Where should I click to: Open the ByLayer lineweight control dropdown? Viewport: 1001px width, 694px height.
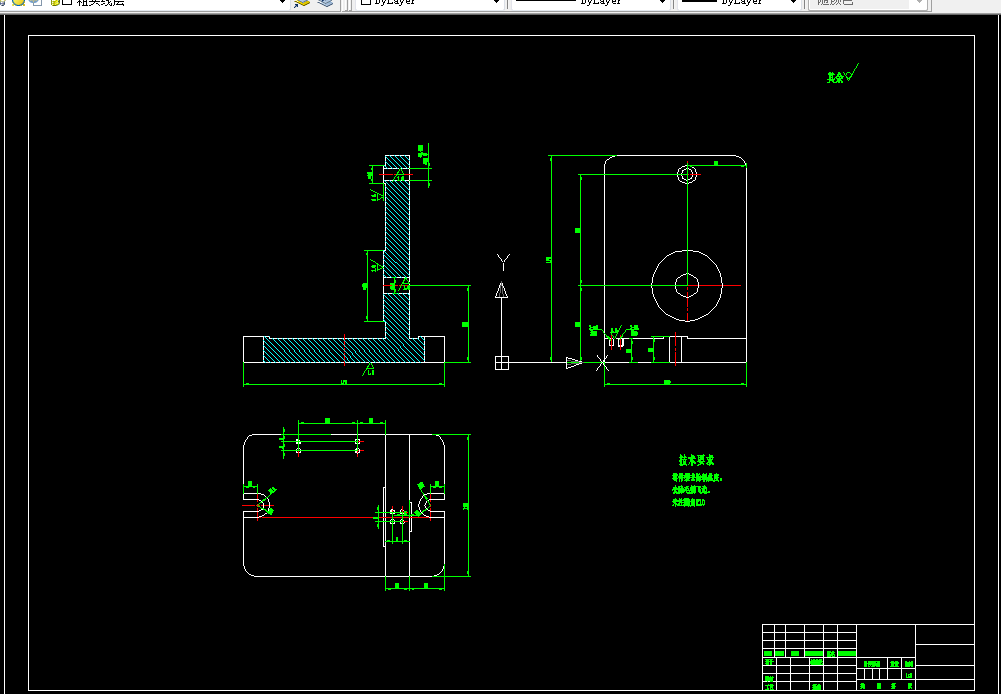(739, 3)
